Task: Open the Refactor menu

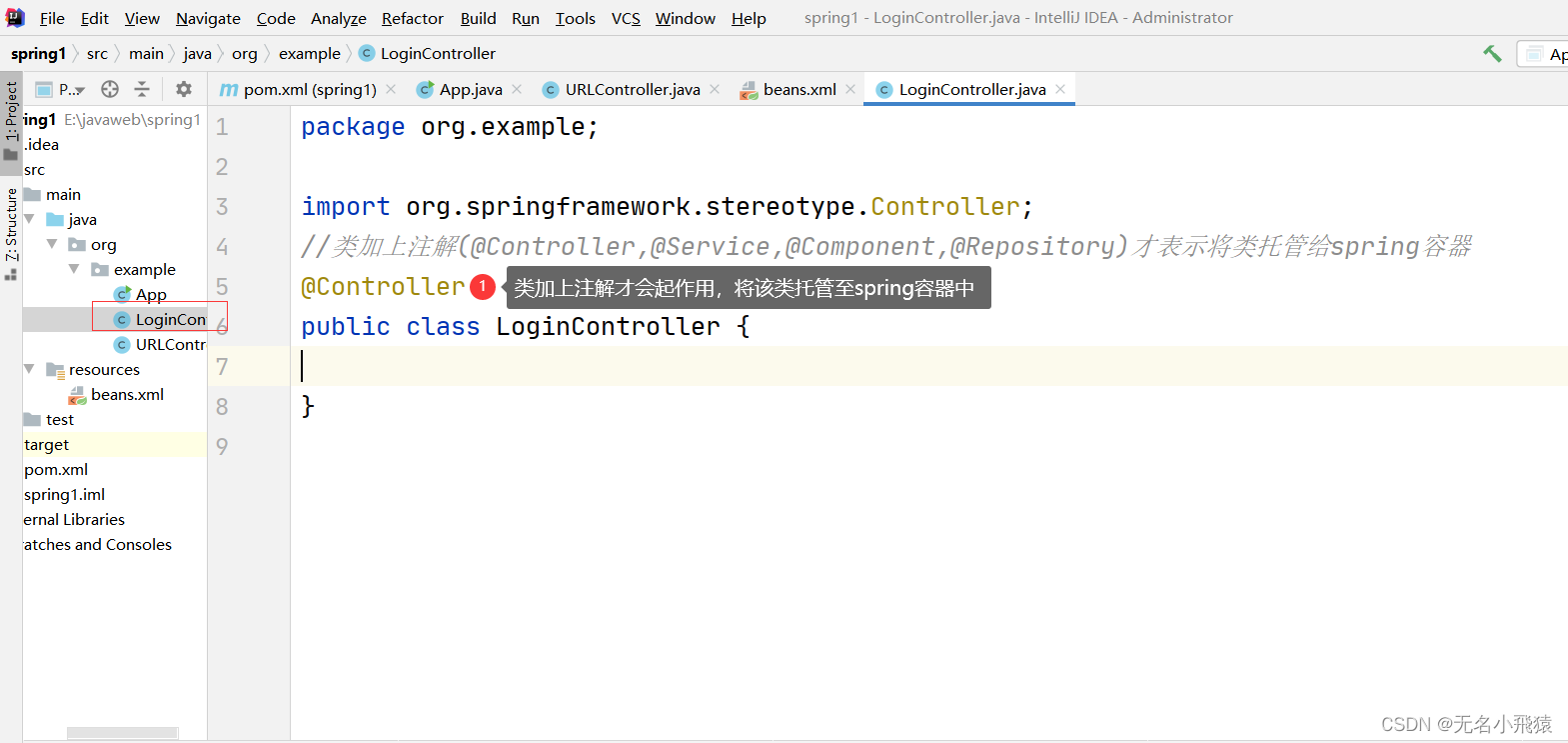Action: [x=413, y=18]
